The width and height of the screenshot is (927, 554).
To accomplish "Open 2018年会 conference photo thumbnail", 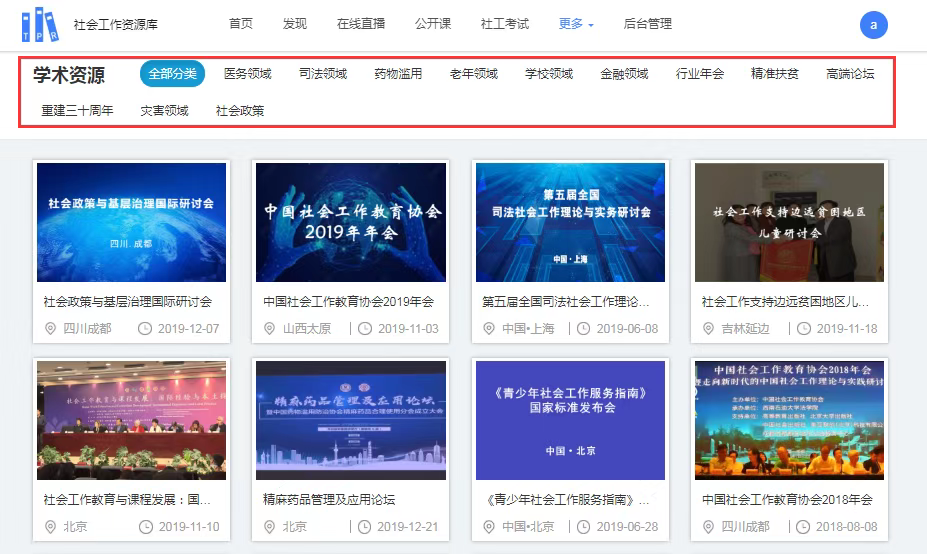I will 789,420.
